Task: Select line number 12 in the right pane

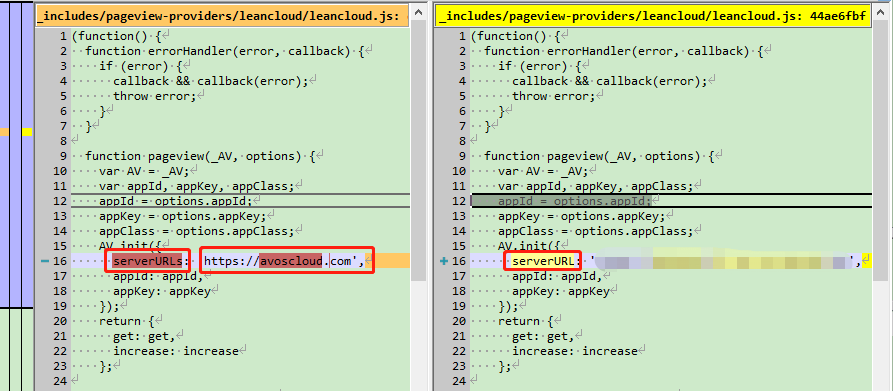Action: tap(458, 201)
